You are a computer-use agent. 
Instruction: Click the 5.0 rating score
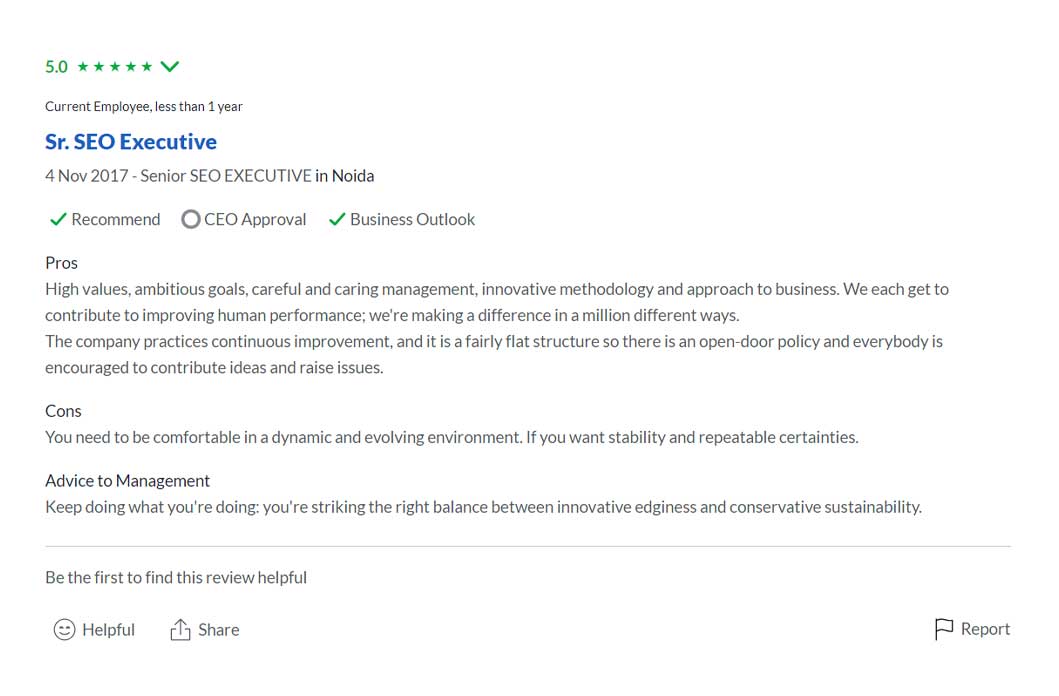[x=56, y=67]
